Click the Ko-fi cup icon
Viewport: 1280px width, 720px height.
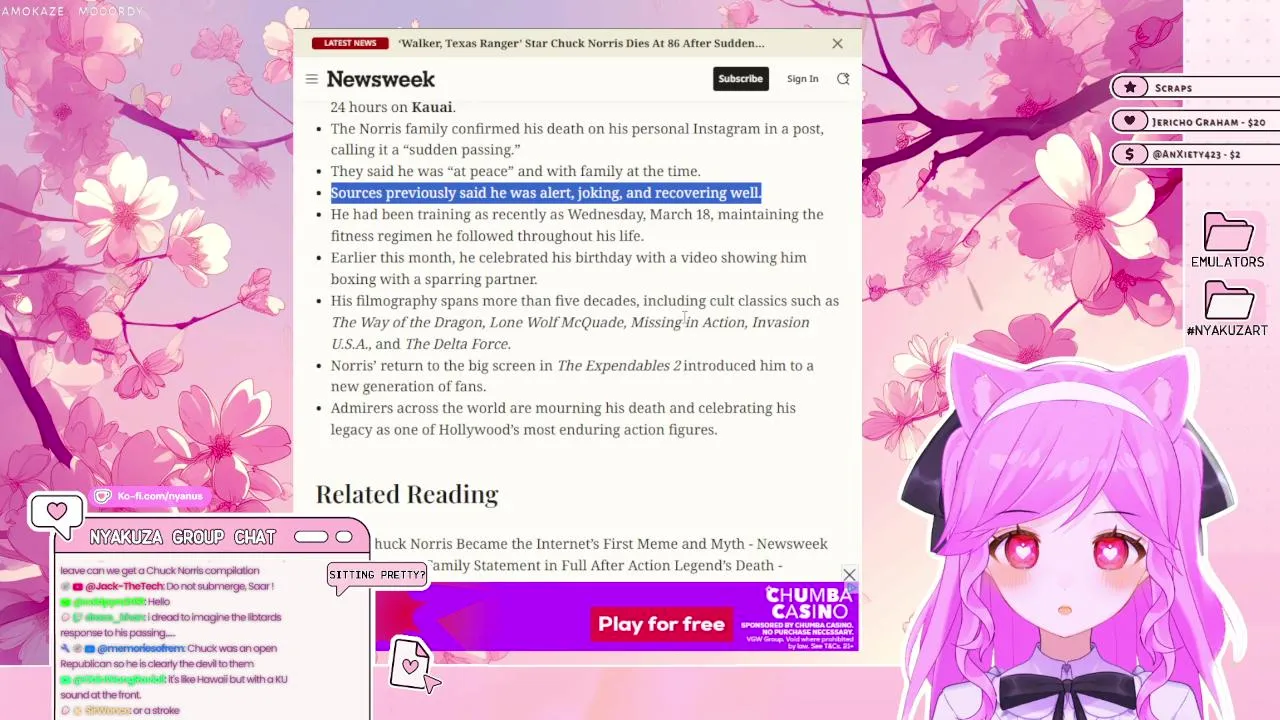tap(103, 496)
